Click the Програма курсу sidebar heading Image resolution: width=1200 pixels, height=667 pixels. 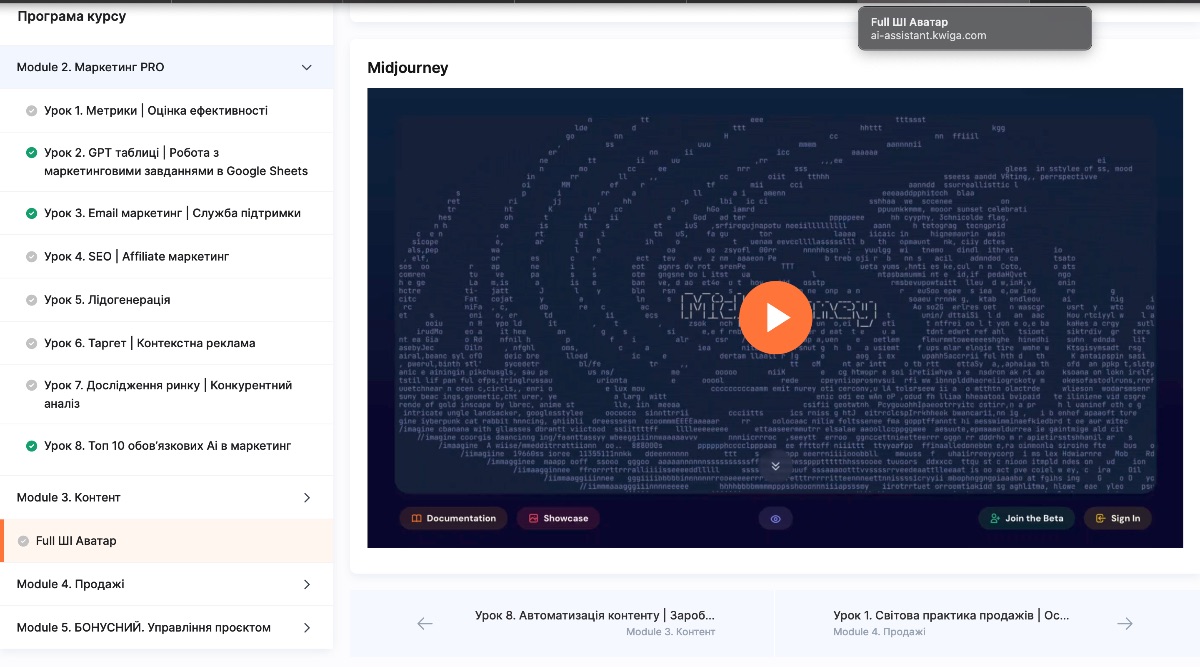point(72,16)
